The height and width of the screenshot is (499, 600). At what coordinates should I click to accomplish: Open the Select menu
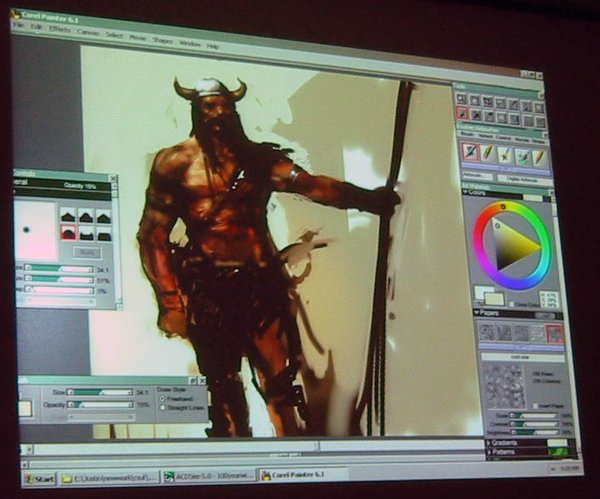coord(114,35)
